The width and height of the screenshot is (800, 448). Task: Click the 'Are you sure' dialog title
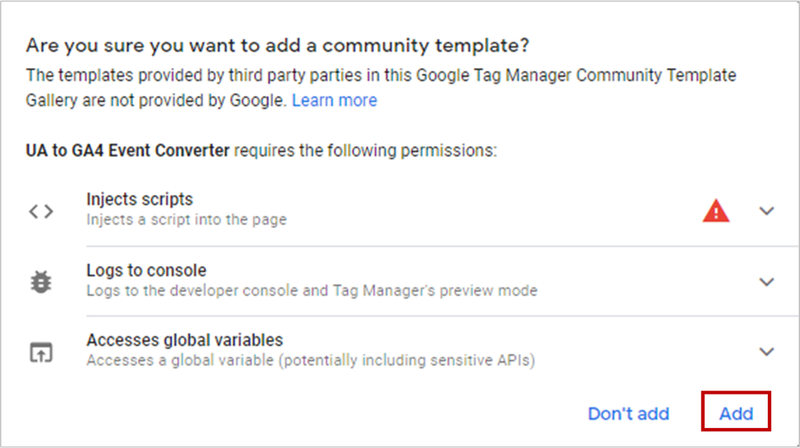(278, 45)
